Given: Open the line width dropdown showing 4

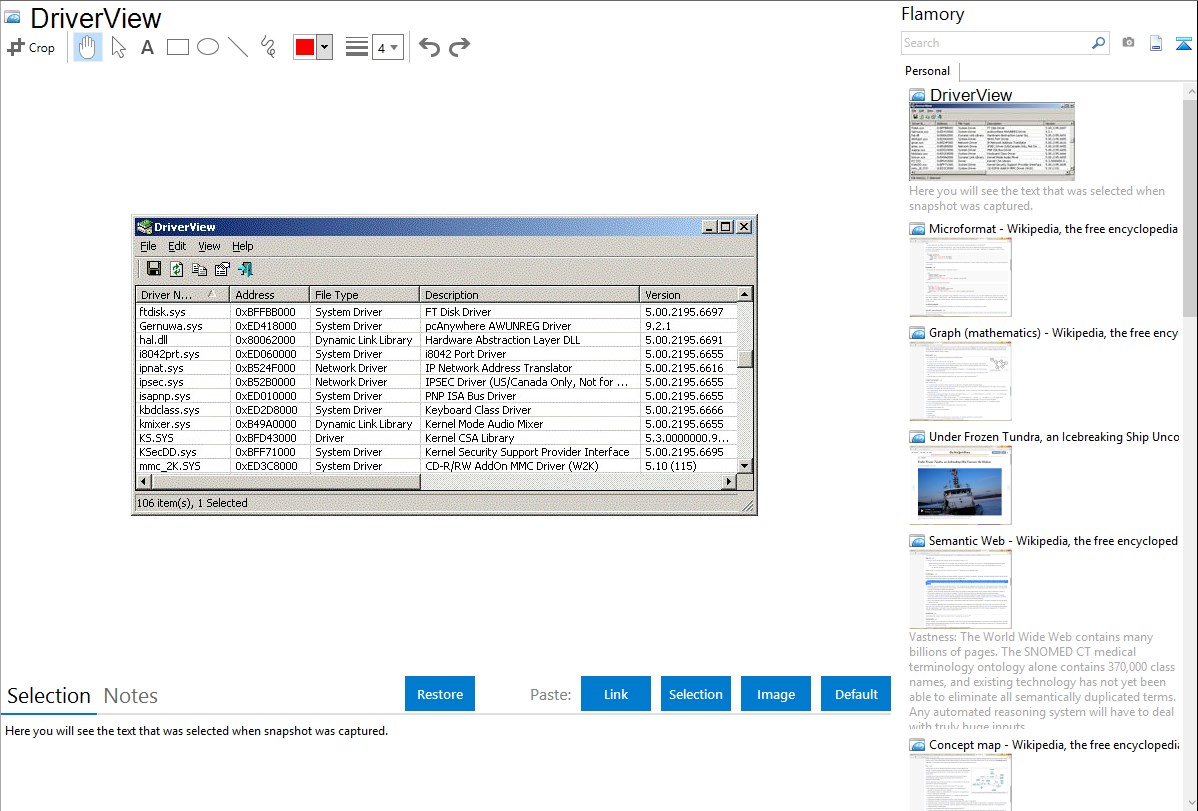Looking at the screenshot, I should 388,47.
